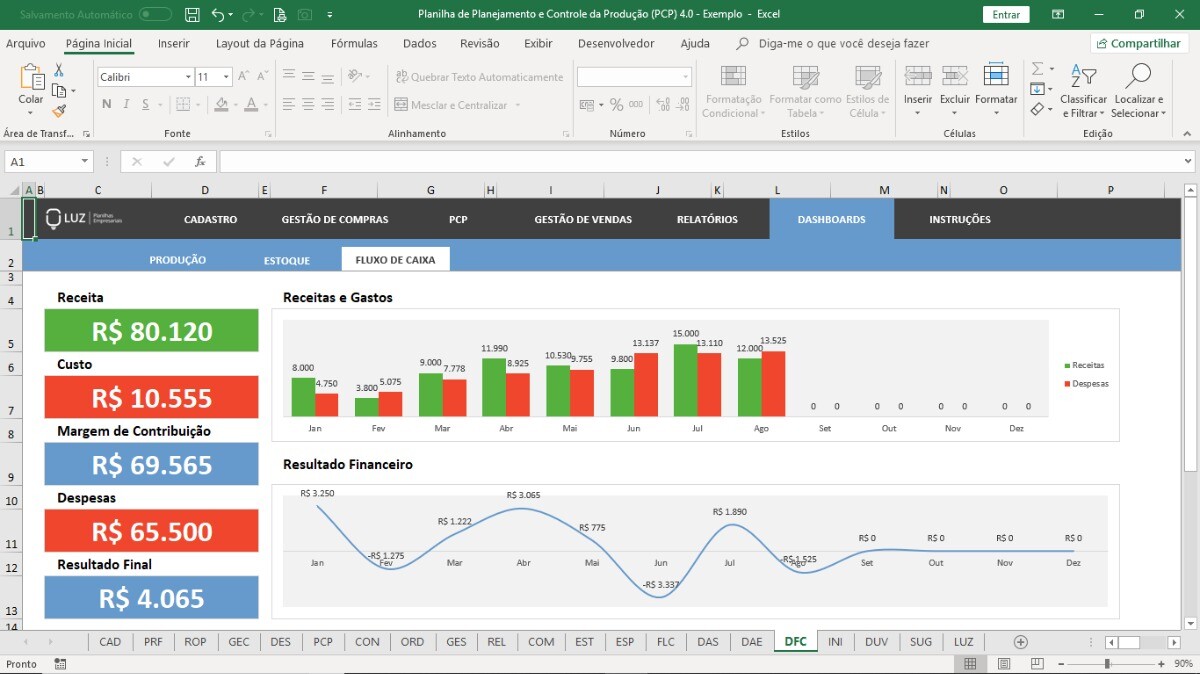Open the Name Box dropdown arrow
This screenshot has height=674, width=1200.
(84, 162)
